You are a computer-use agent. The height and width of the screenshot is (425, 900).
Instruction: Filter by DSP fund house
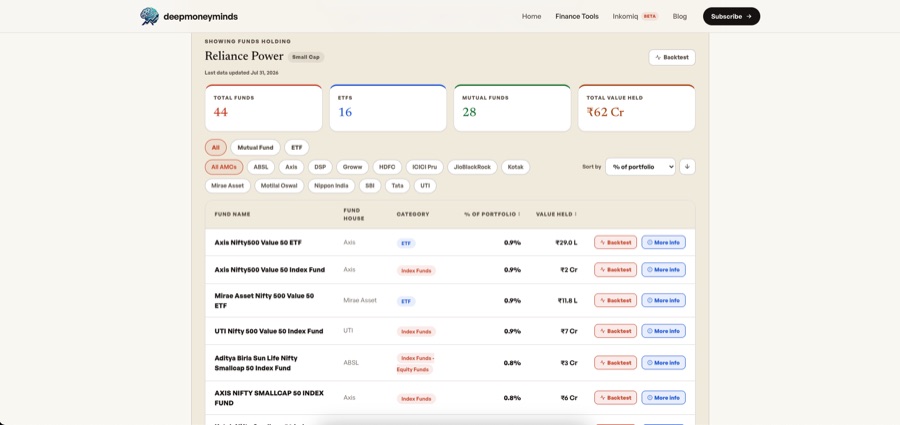[320, 167]
